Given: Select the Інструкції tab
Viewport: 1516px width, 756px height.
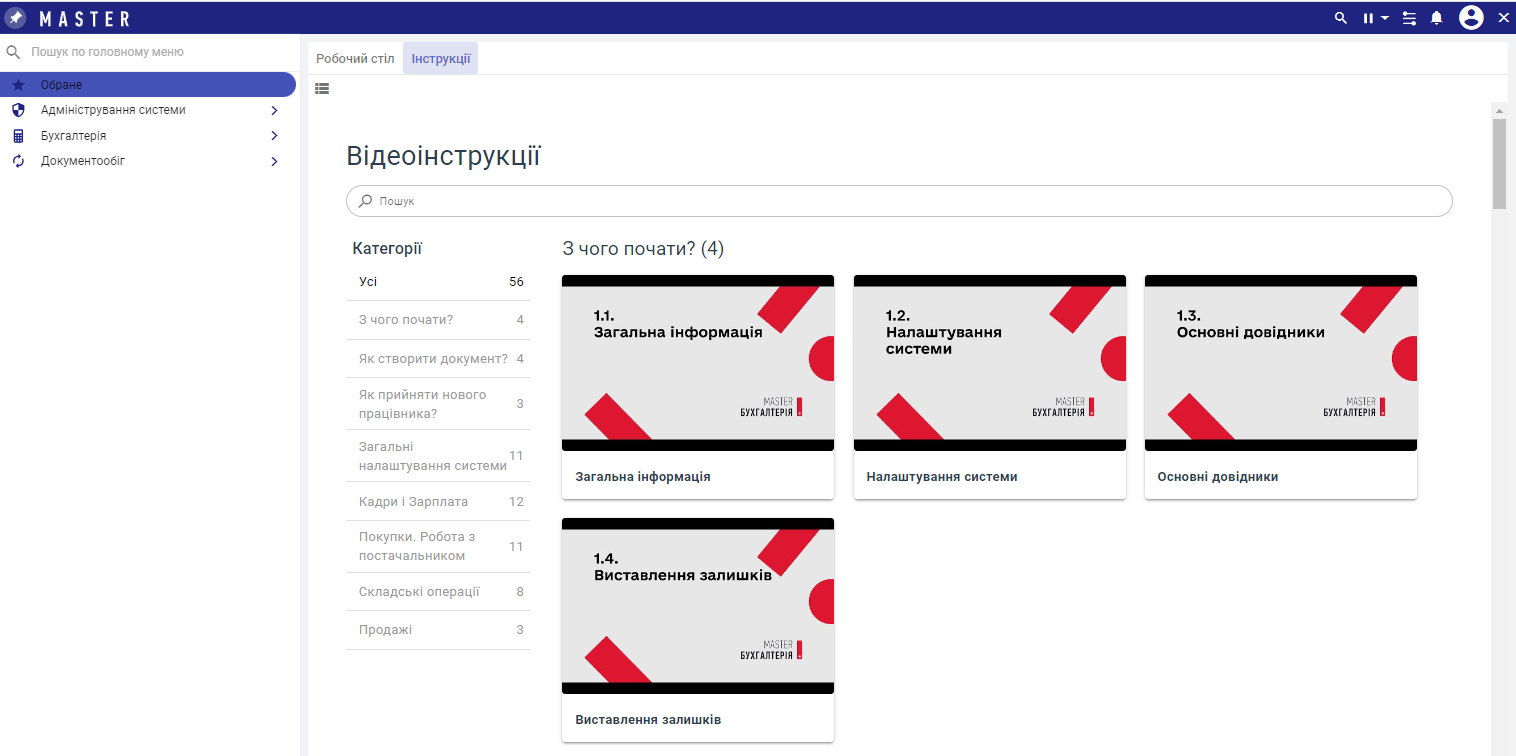Looking at the screenshot, I should click(x=440, y=59).
